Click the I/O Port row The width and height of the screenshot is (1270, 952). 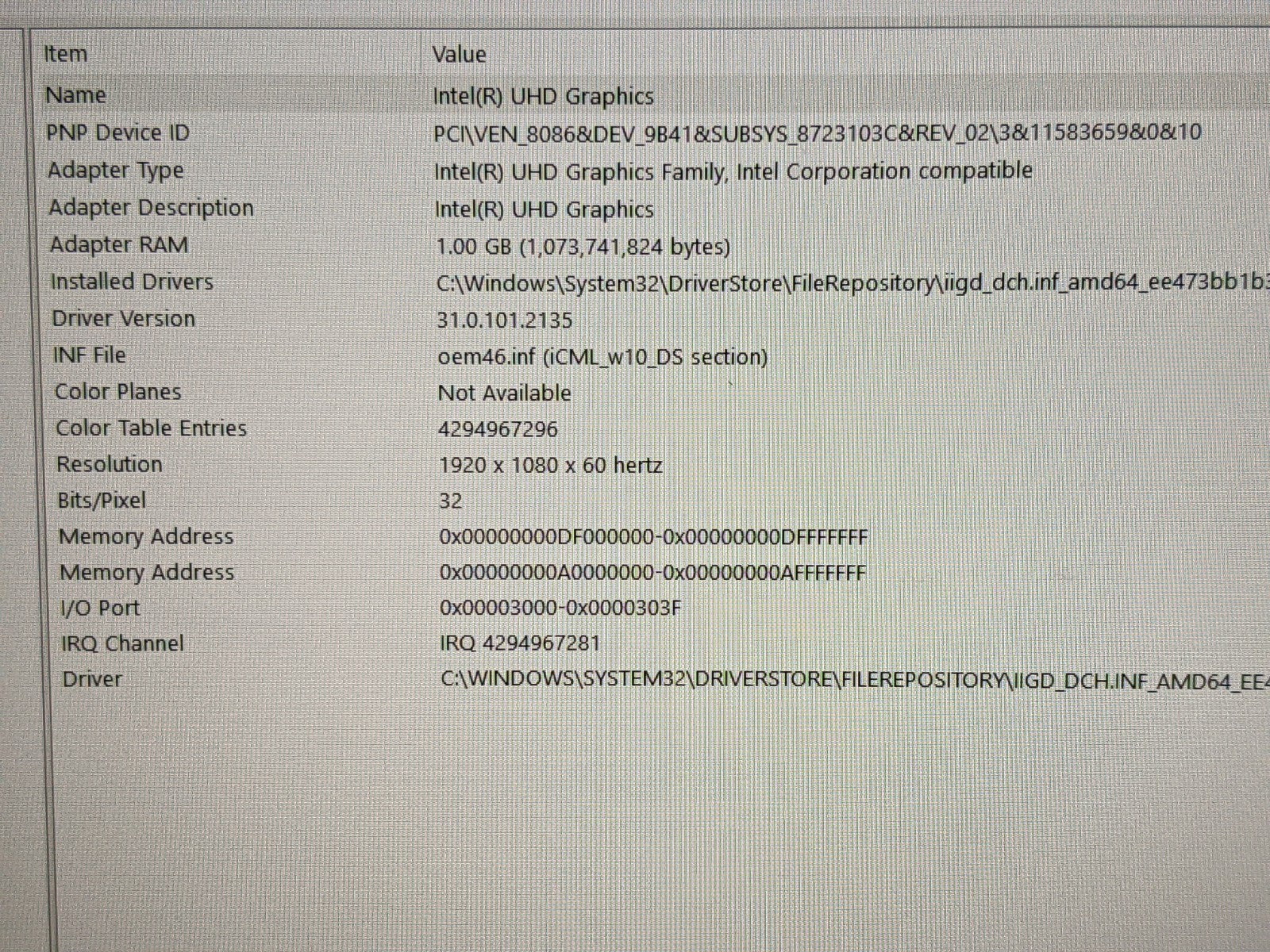(100, 608)
